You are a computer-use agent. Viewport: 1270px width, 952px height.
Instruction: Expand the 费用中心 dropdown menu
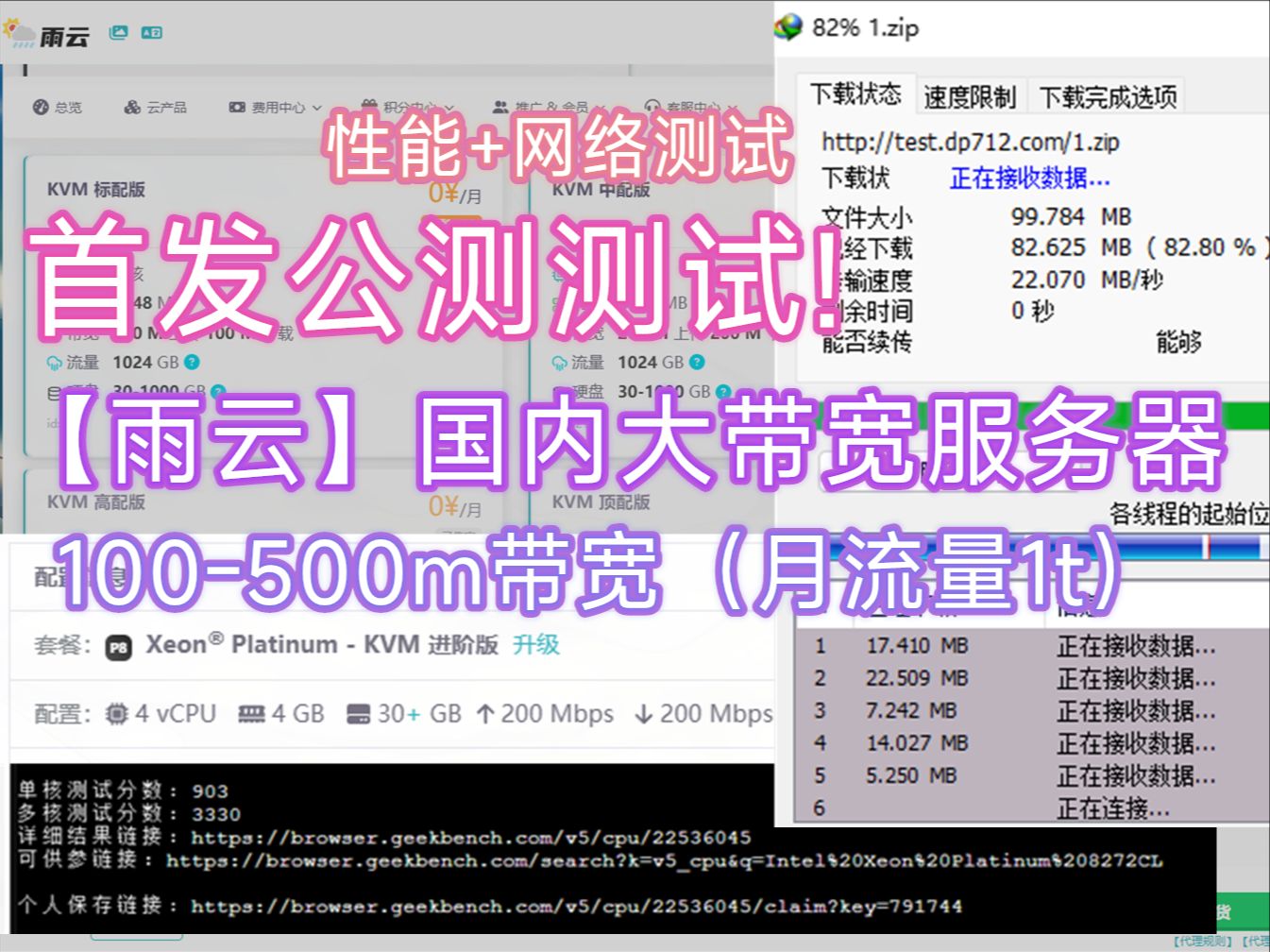276,108
